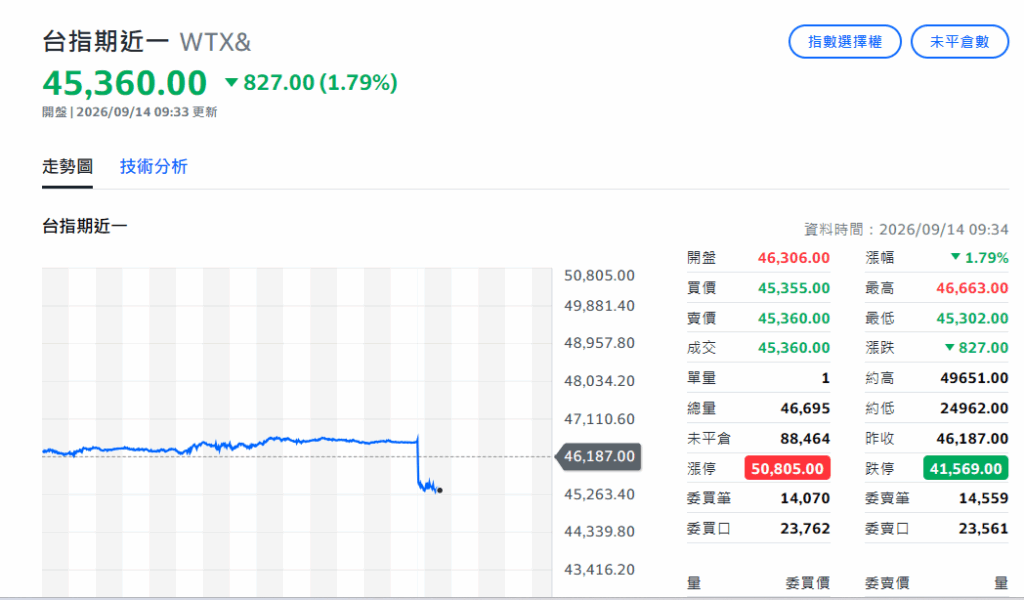1024x600 pixels.
Task: Click the main price 45,360.00 header
Action: click(x=125, y=83)
